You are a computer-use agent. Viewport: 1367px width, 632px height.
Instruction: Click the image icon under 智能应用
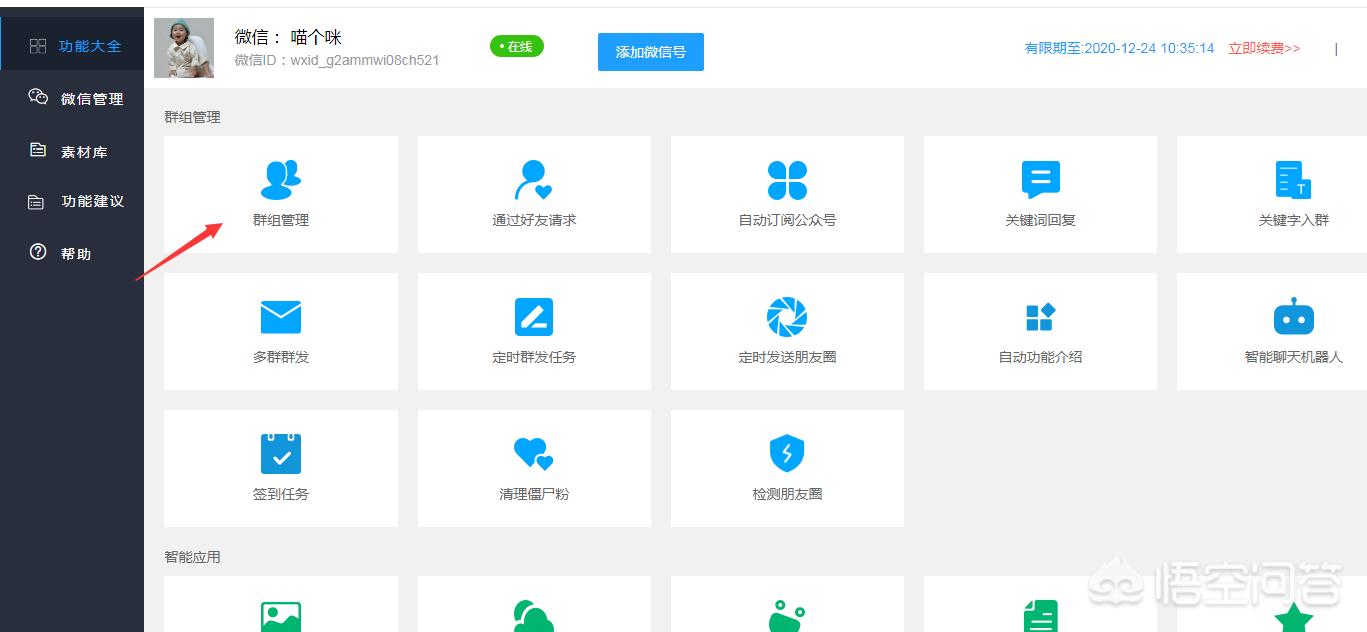pyautogui.click(x=281, y=616)
